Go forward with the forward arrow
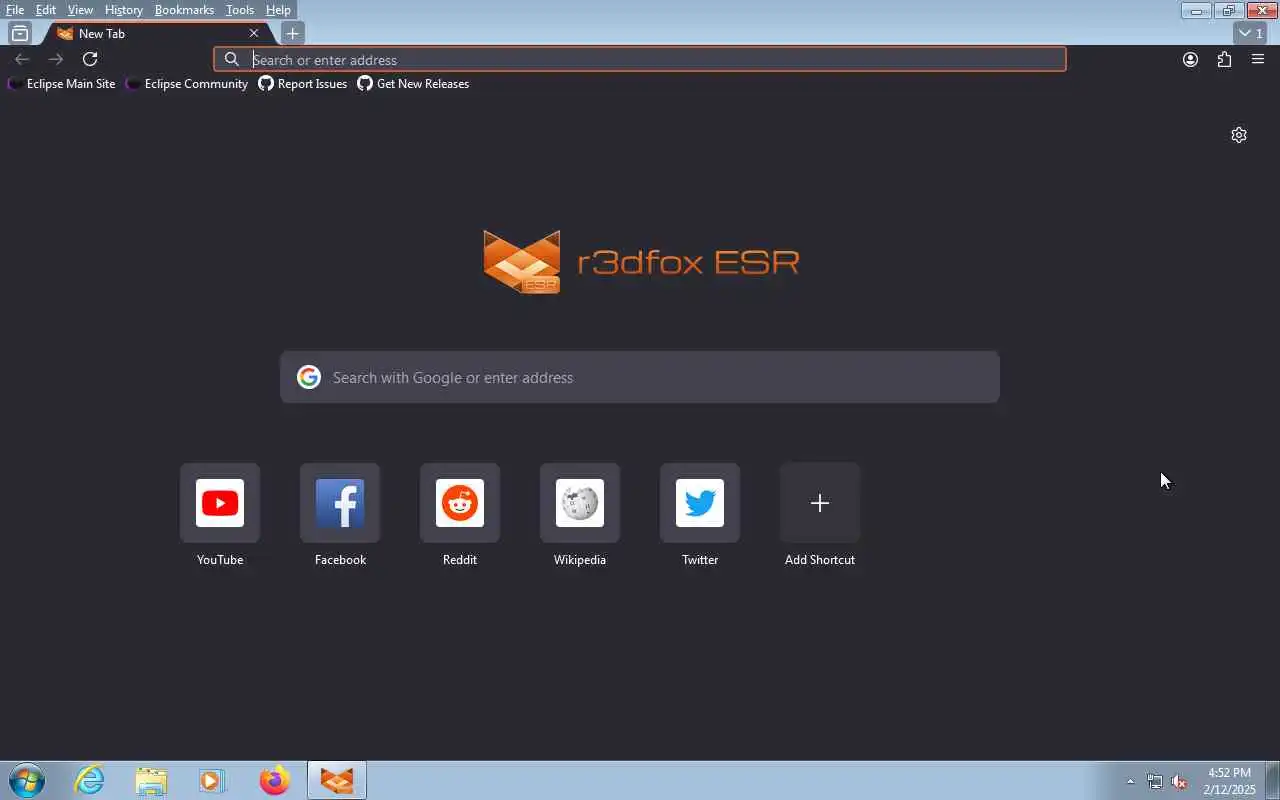 pos(56,59)
